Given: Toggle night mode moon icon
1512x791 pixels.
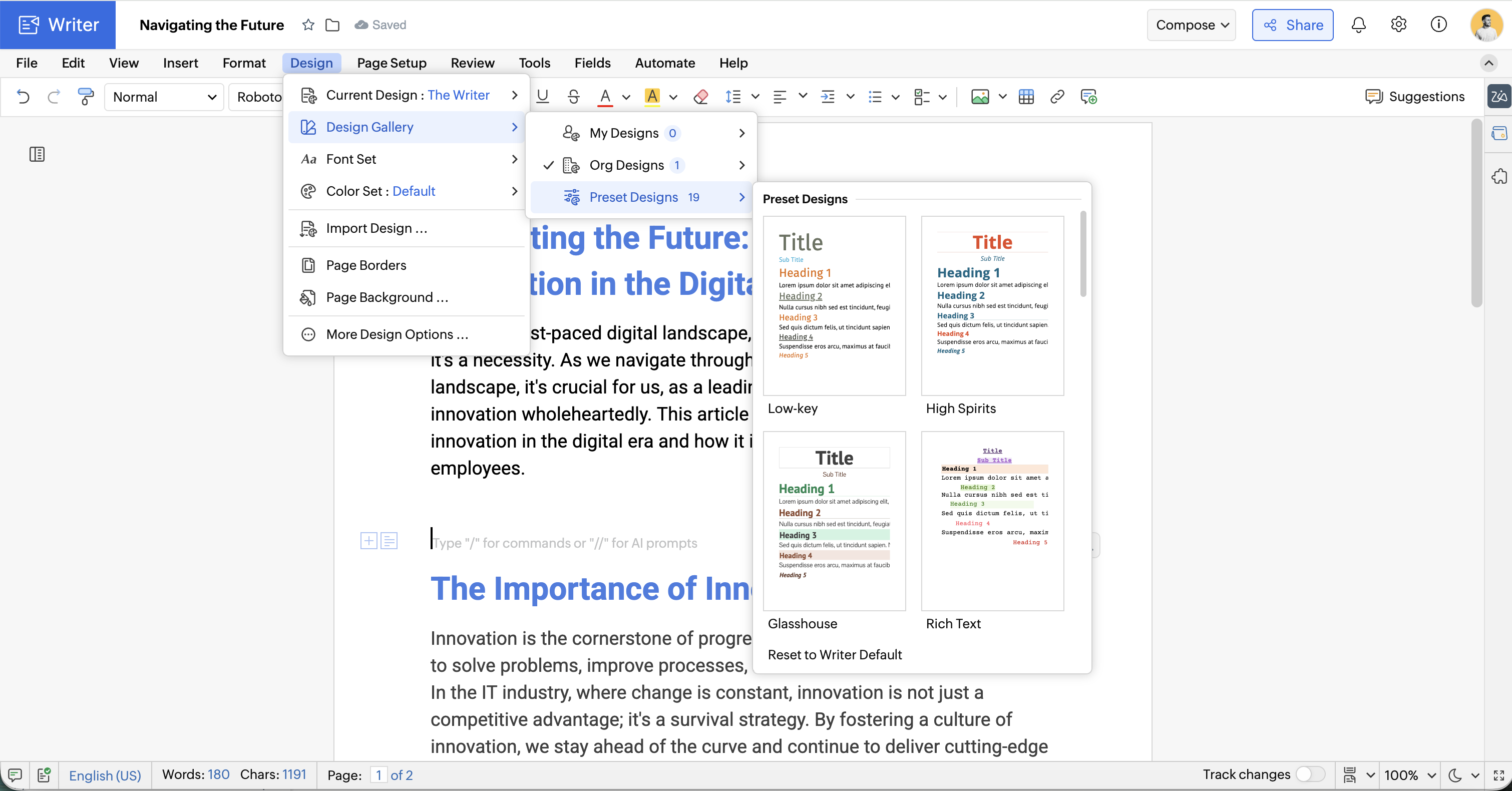Looking at the screenshot, I should (1455, 775).
